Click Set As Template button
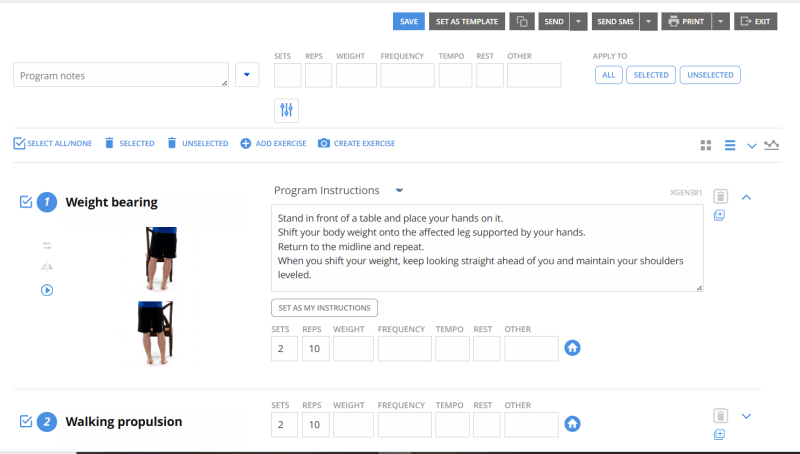Image resolution: width=800 pixels, height=454 pixels. [467, 21]
